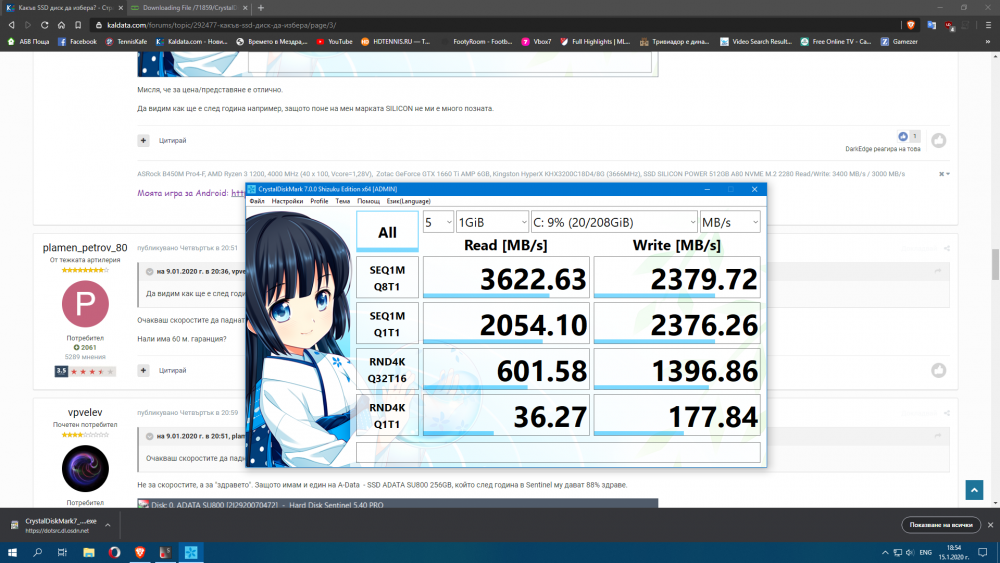Open Windows search magnifier on the taskbar

[x=38, y=552]
